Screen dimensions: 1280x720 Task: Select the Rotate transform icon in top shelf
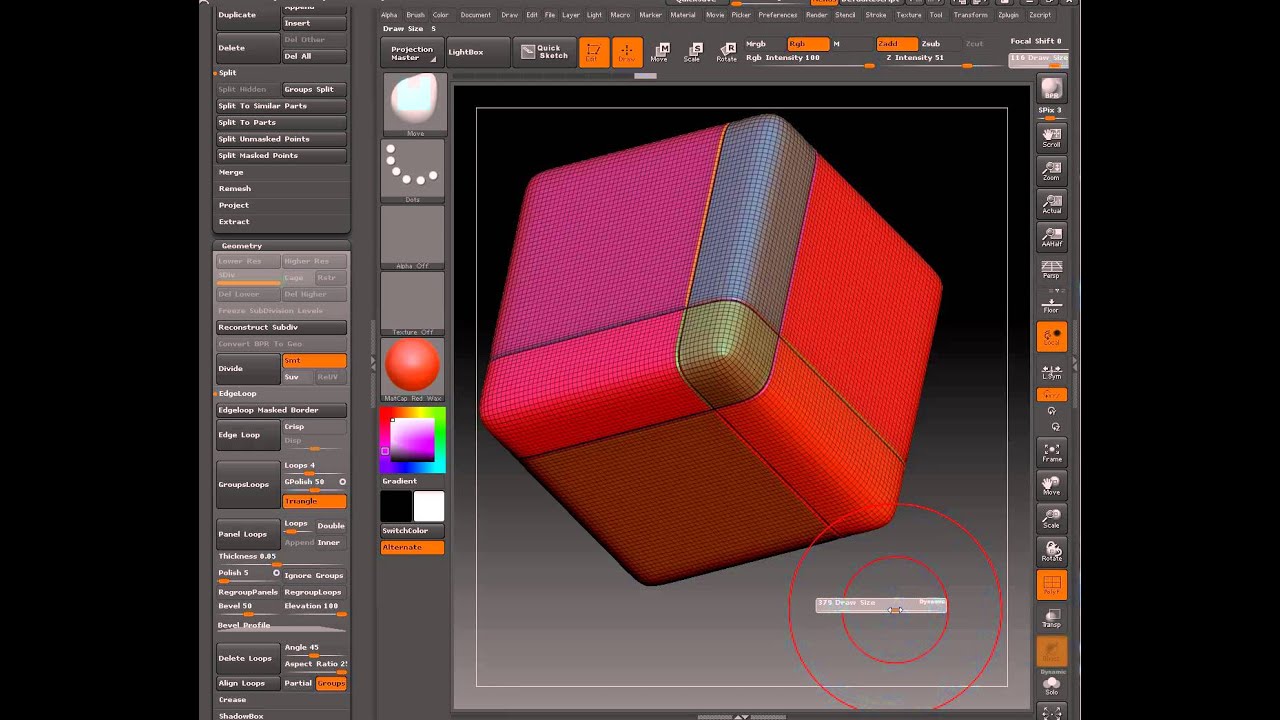click(x=727, y=52)
